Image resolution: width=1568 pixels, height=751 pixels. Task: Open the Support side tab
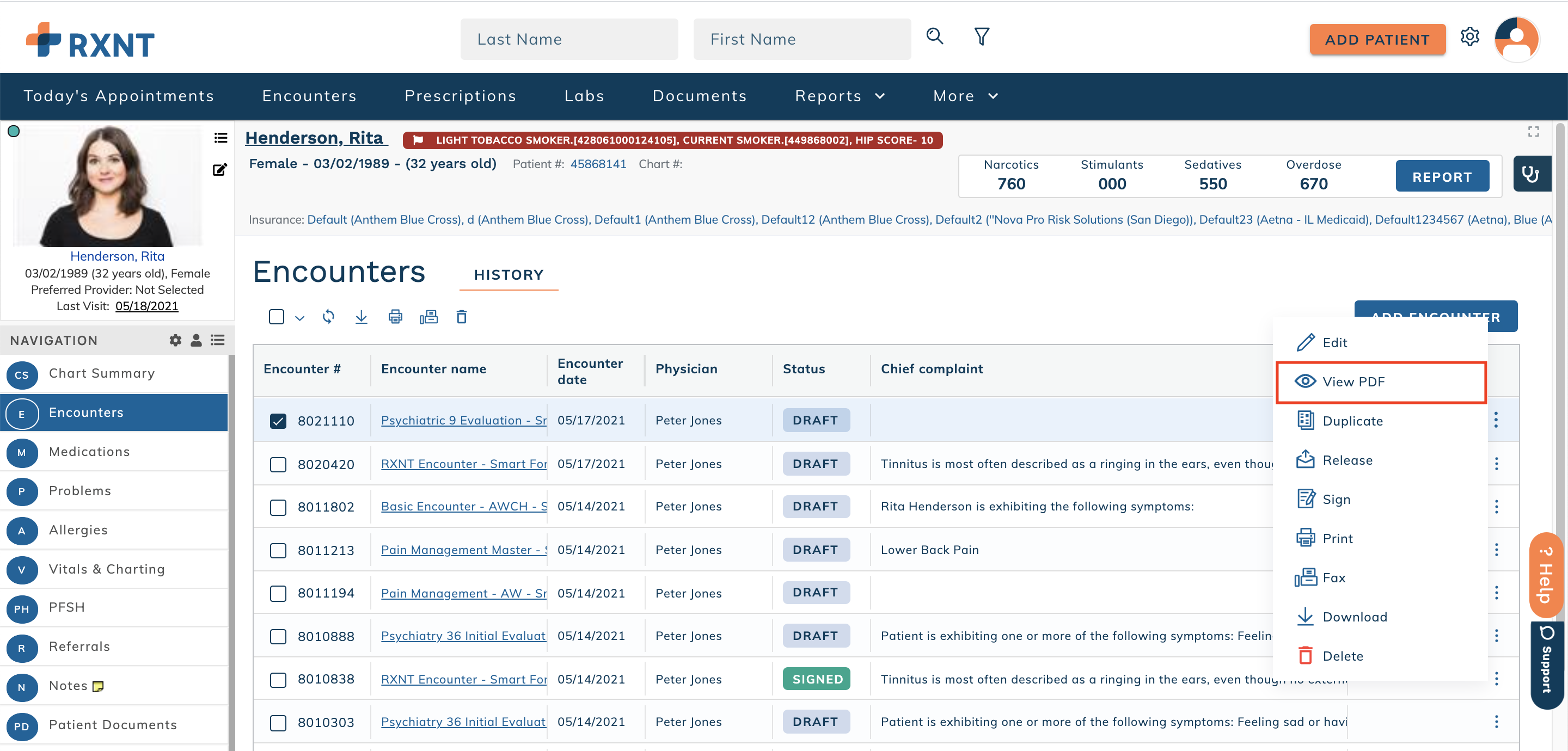(x=1547, y=665)
